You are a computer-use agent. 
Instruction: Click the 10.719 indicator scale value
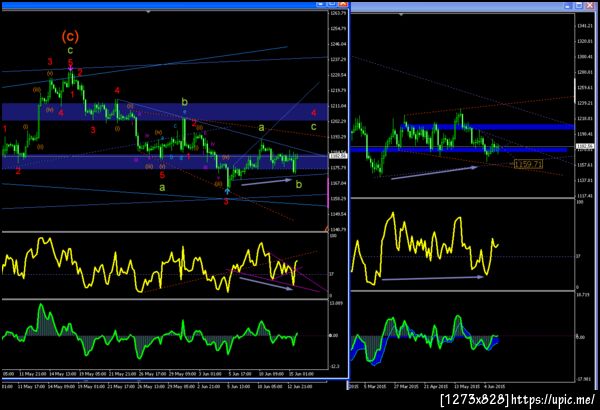point(583,294)
